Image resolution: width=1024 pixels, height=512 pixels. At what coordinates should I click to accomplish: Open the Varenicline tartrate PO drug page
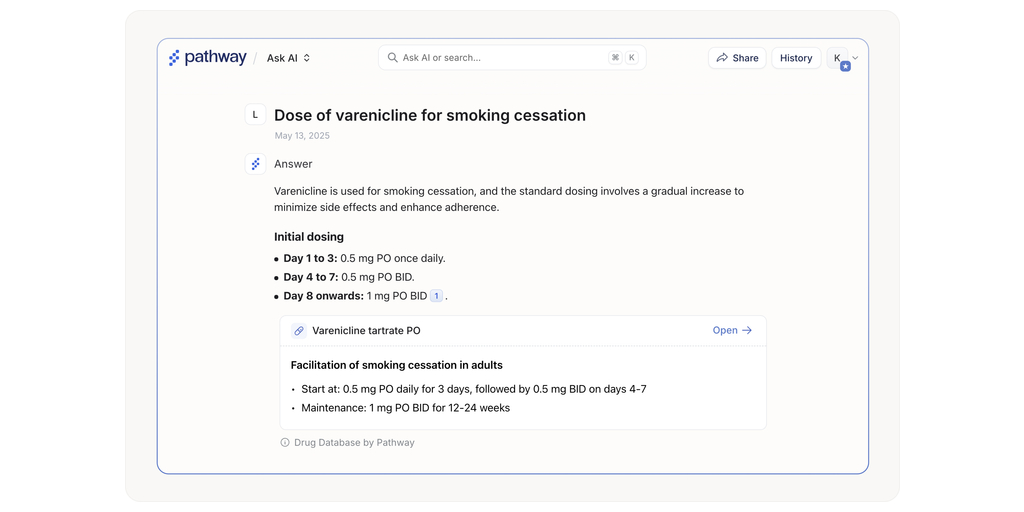tap(732, 331)
